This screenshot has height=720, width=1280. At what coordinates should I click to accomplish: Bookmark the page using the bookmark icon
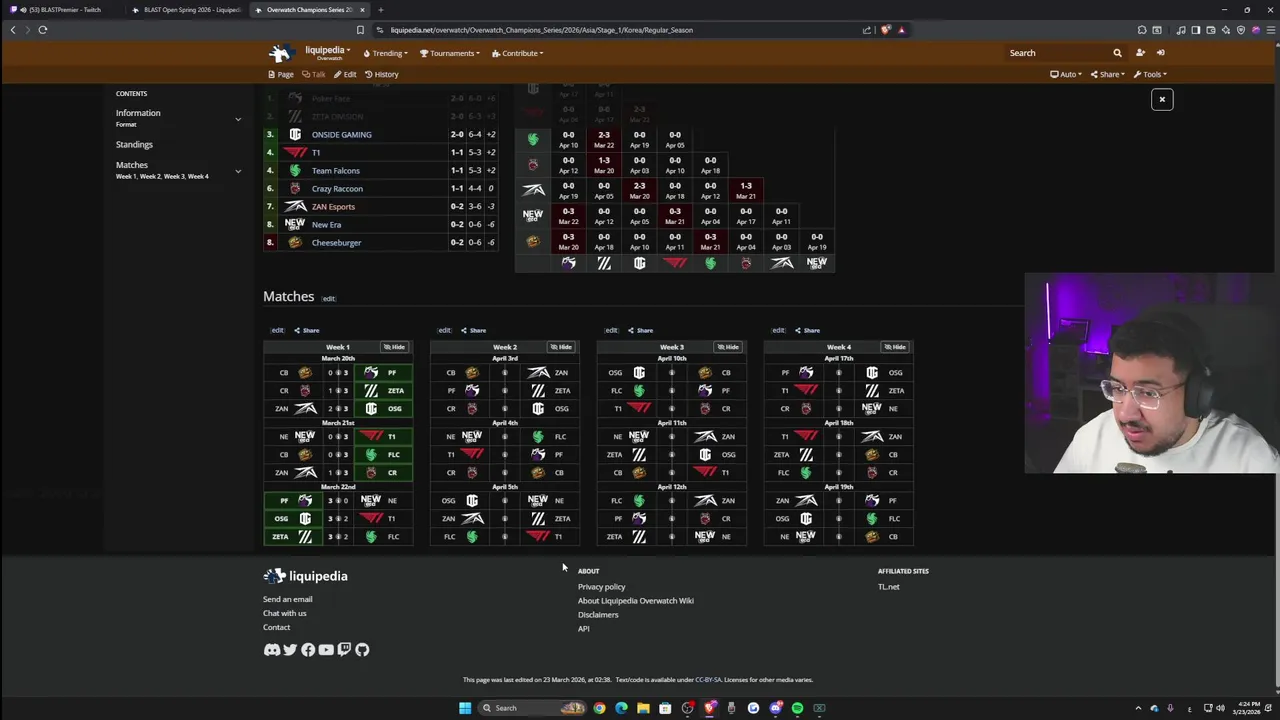[x=360, y=30]
